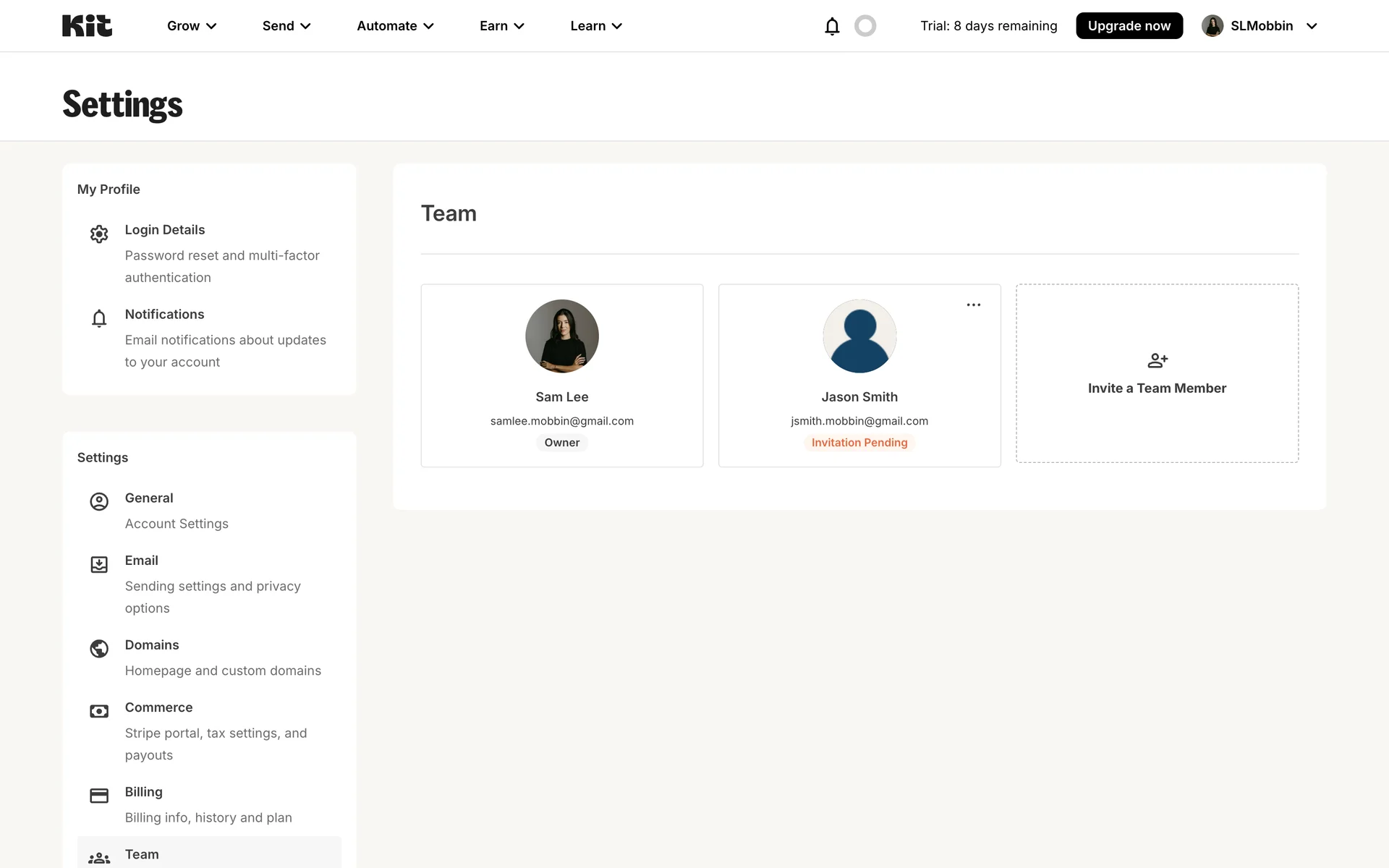Click the Kit logo
Image resolution: width=1389 pixels, height=868 pixels.
[87, 26]
